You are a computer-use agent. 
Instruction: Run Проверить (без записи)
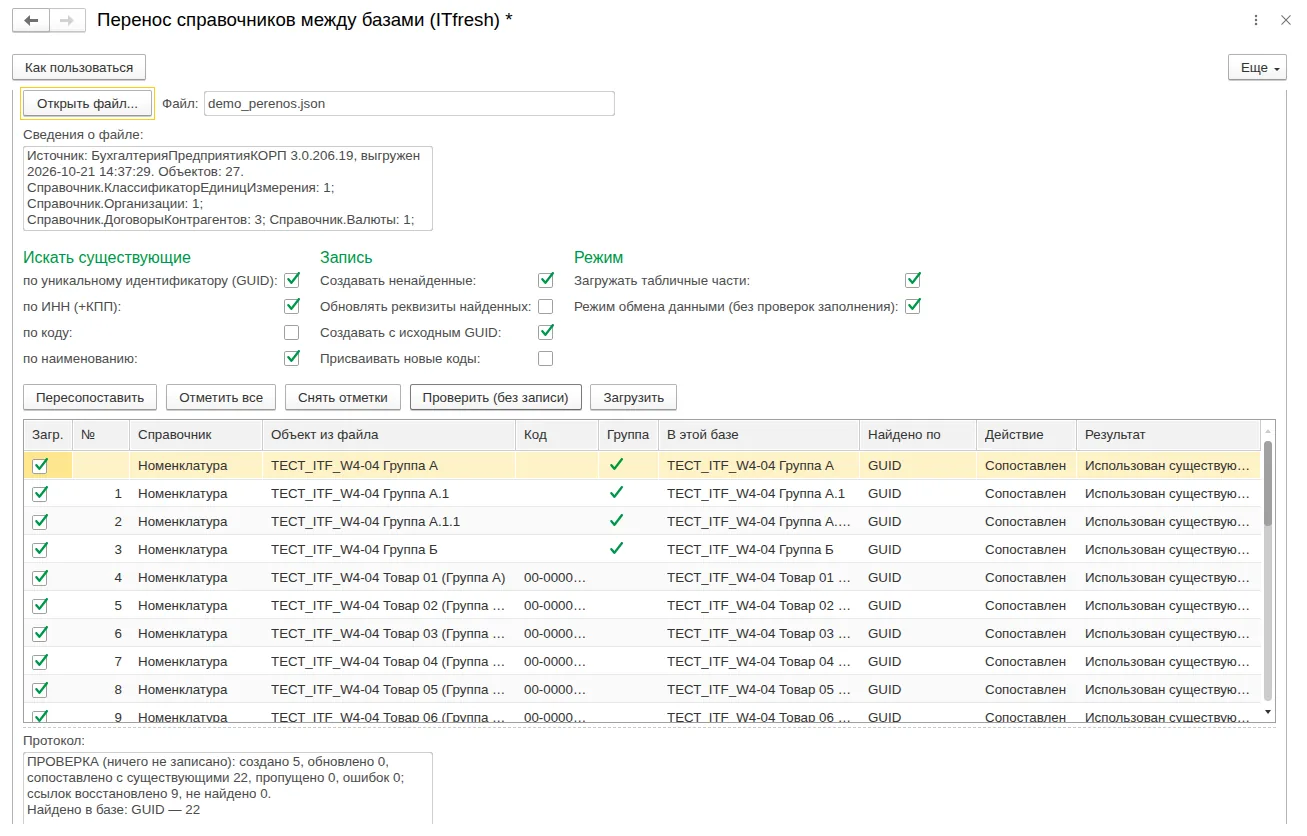[496, 397]
